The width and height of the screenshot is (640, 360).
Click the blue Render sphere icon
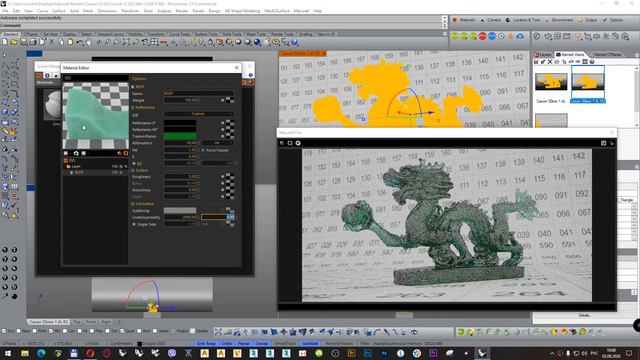[257, 42]
